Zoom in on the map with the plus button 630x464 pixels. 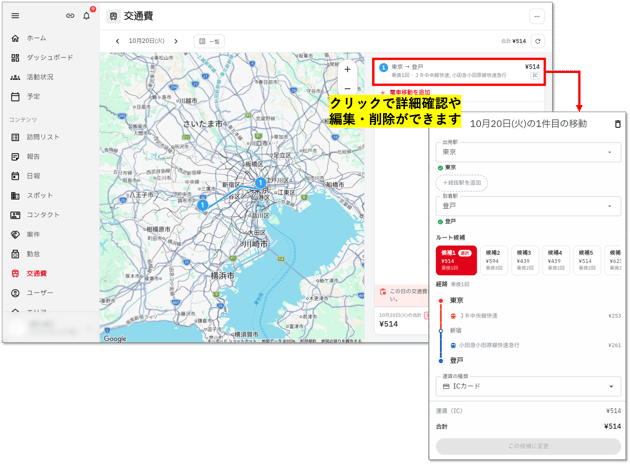point(348,69)
